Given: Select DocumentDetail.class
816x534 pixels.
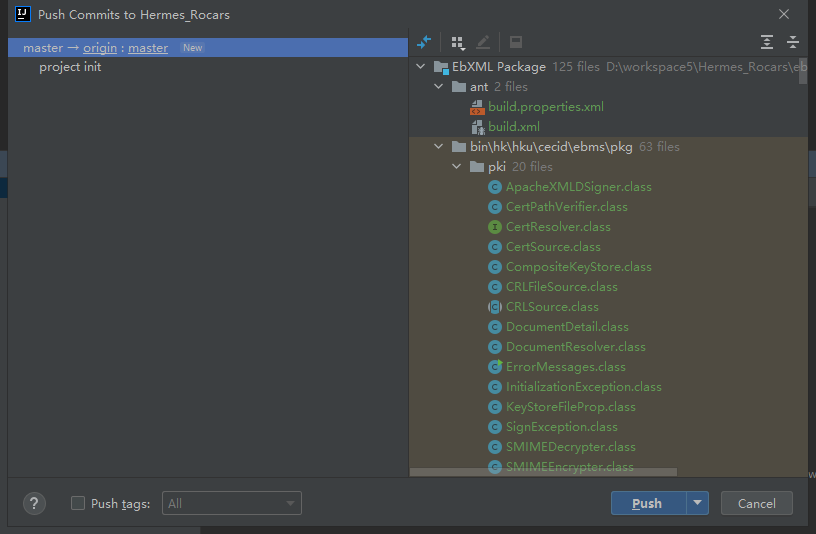Looking at the screenshot, I should click(567, 327).
